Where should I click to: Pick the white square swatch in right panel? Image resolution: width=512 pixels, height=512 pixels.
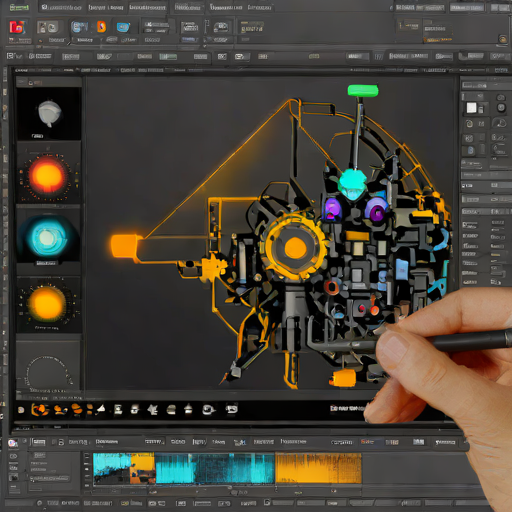coord(471,108)
